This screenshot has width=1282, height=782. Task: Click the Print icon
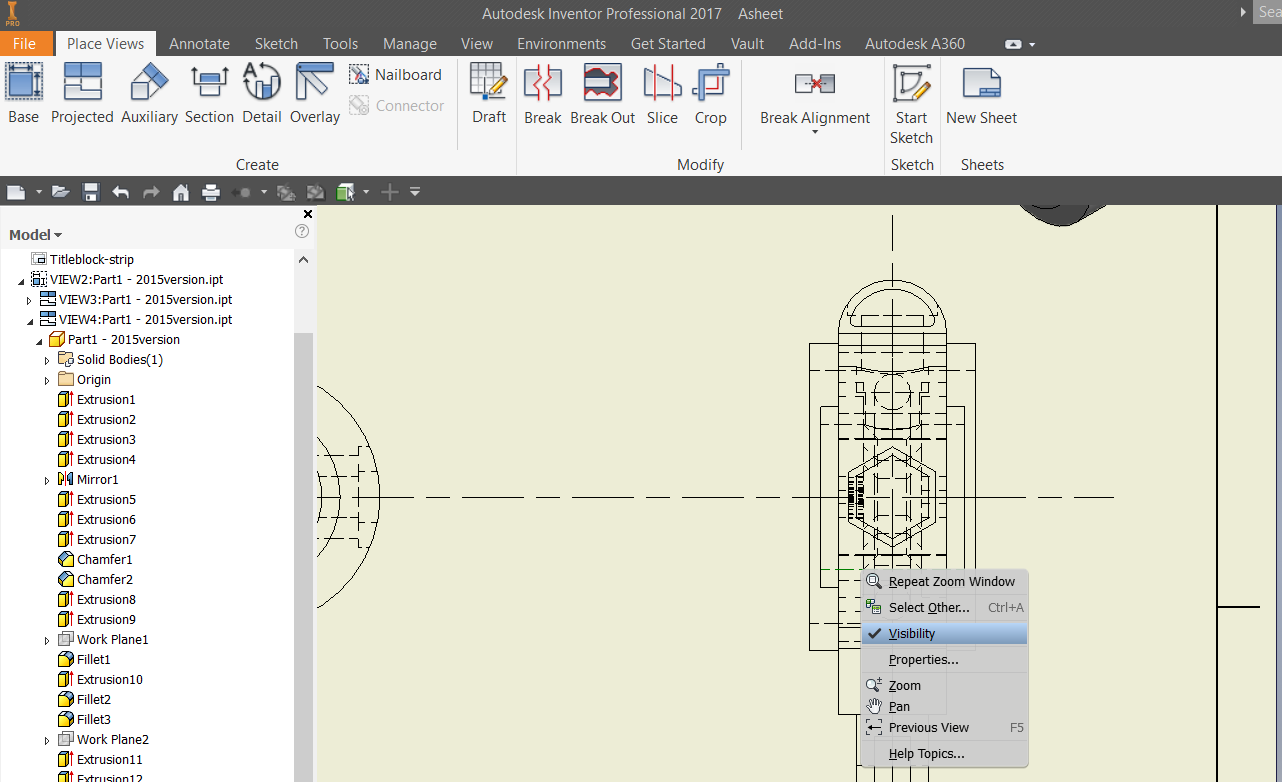(211, 192)
